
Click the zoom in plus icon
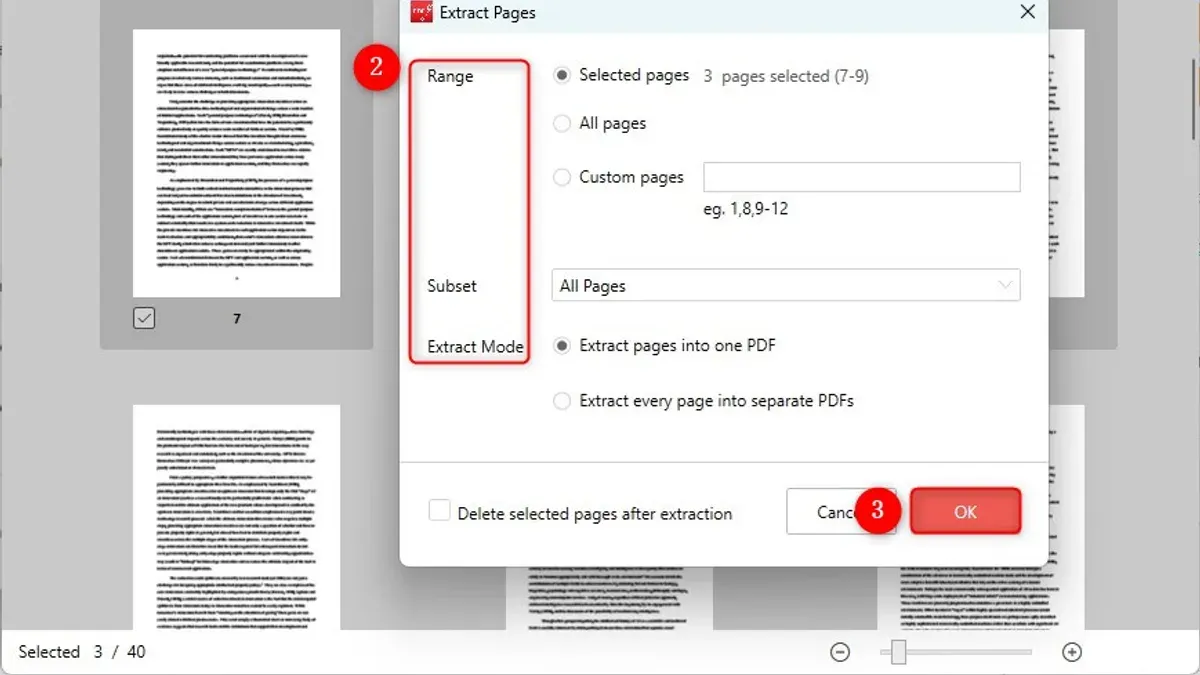1072,652
